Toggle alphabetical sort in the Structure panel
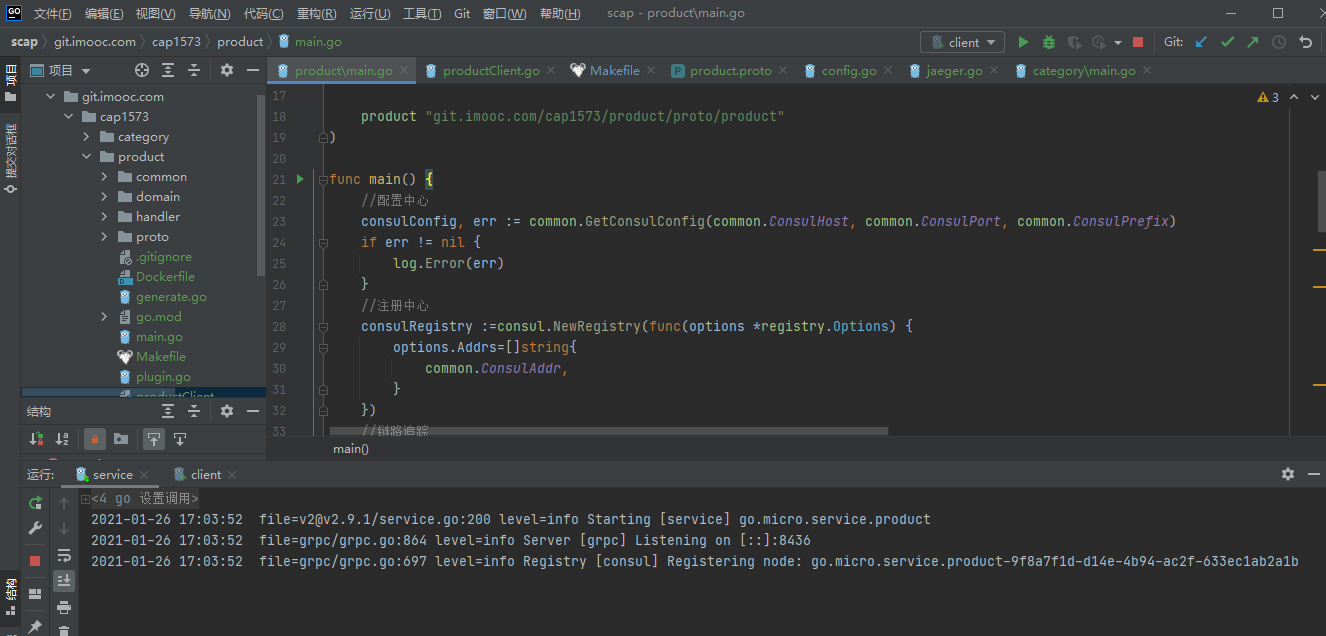 [62, 439]
